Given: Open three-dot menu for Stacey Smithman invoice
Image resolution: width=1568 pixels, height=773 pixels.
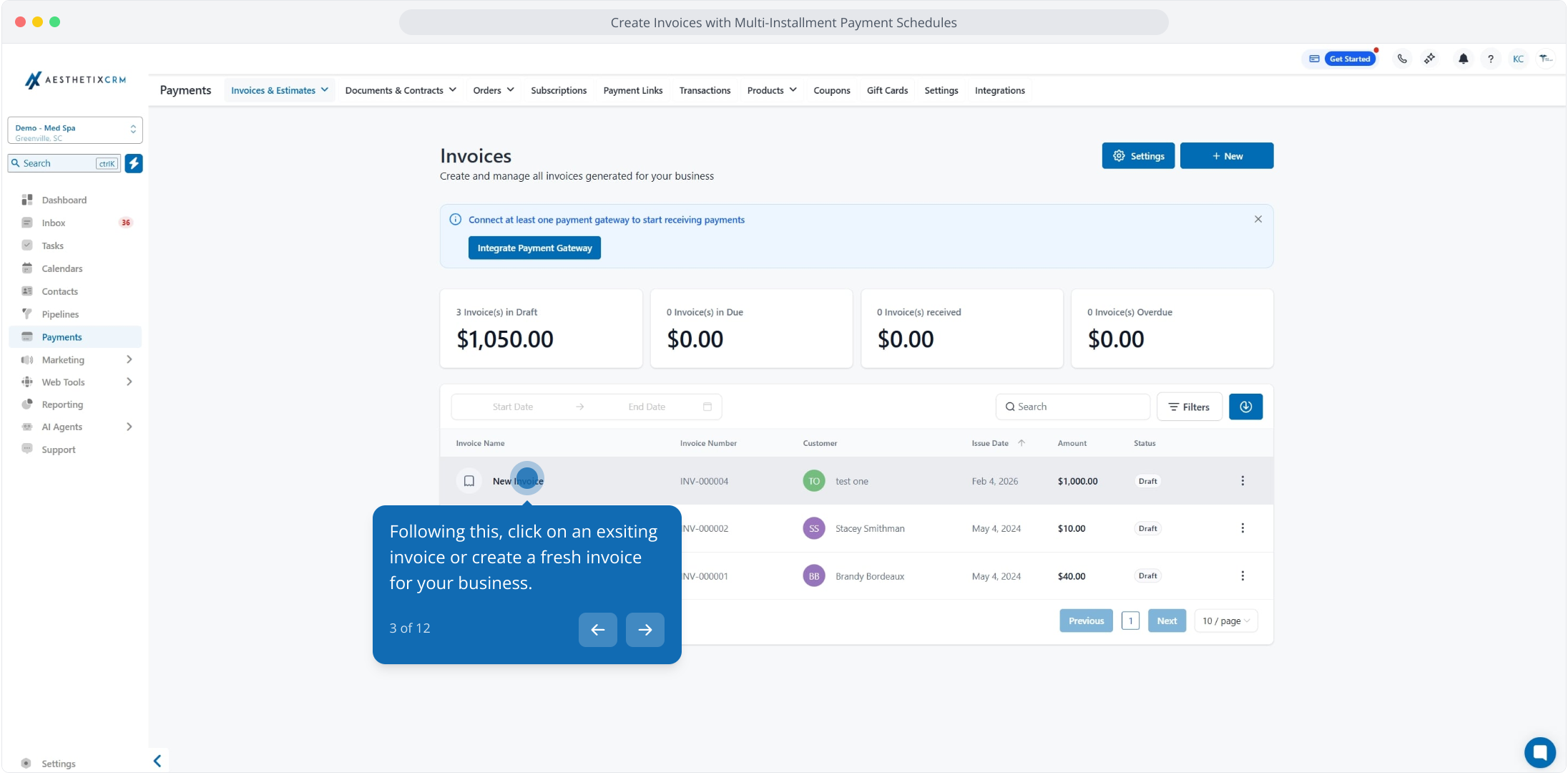Looking at the screenshot, I should tap(1243, 528).
